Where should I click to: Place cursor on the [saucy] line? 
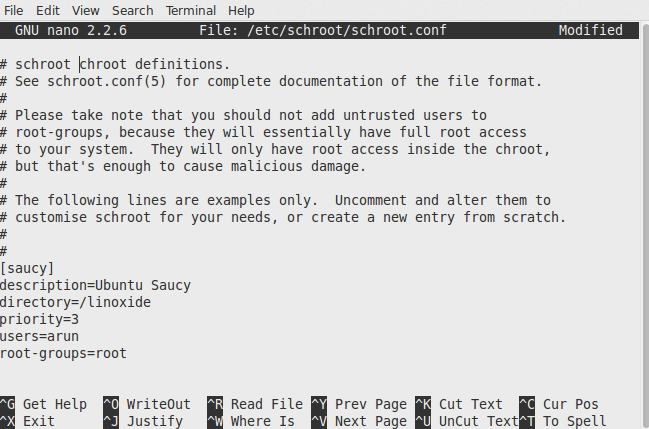pyautogui.click(x=28, y=268)
